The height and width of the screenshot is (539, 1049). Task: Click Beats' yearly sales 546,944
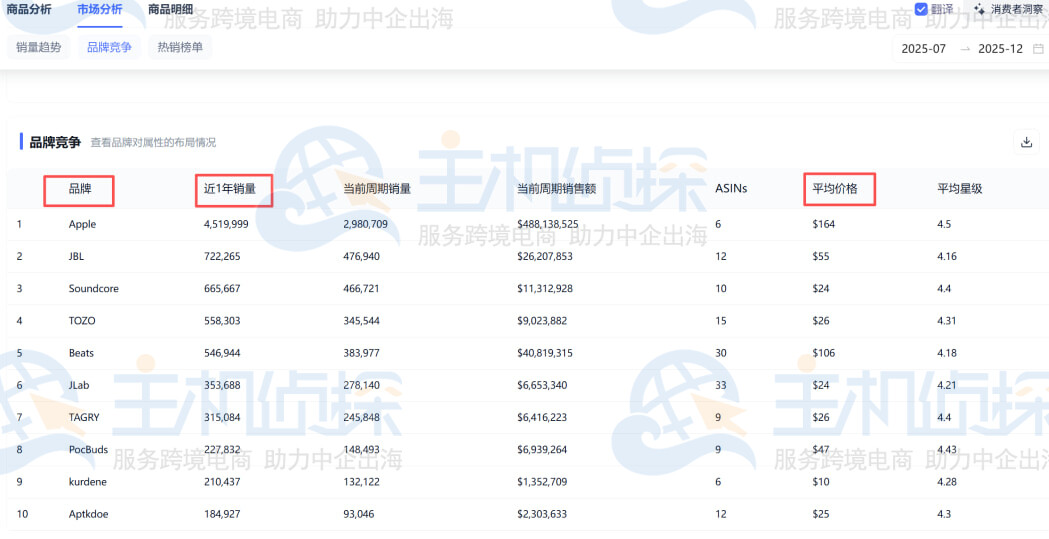click(222, 353)
